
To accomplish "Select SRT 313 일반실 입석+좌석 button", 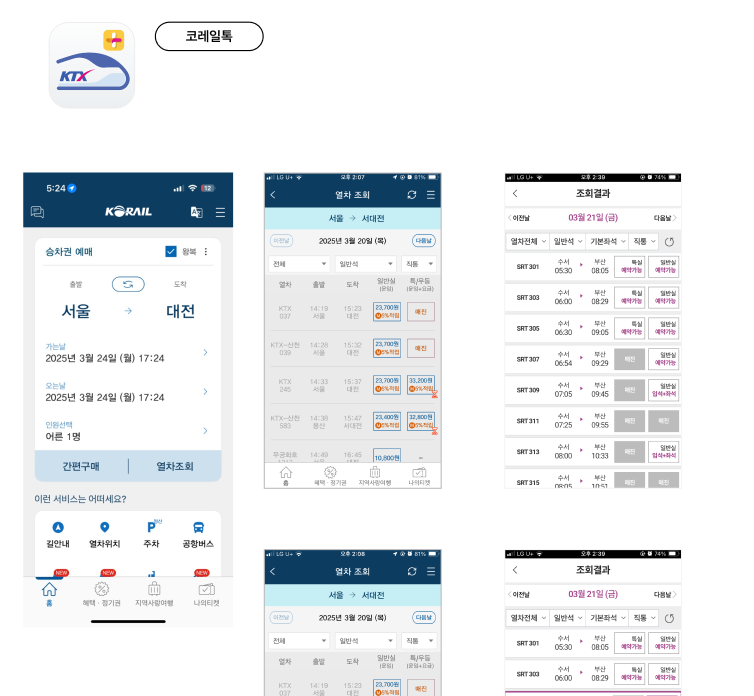I will coord(664,451).
